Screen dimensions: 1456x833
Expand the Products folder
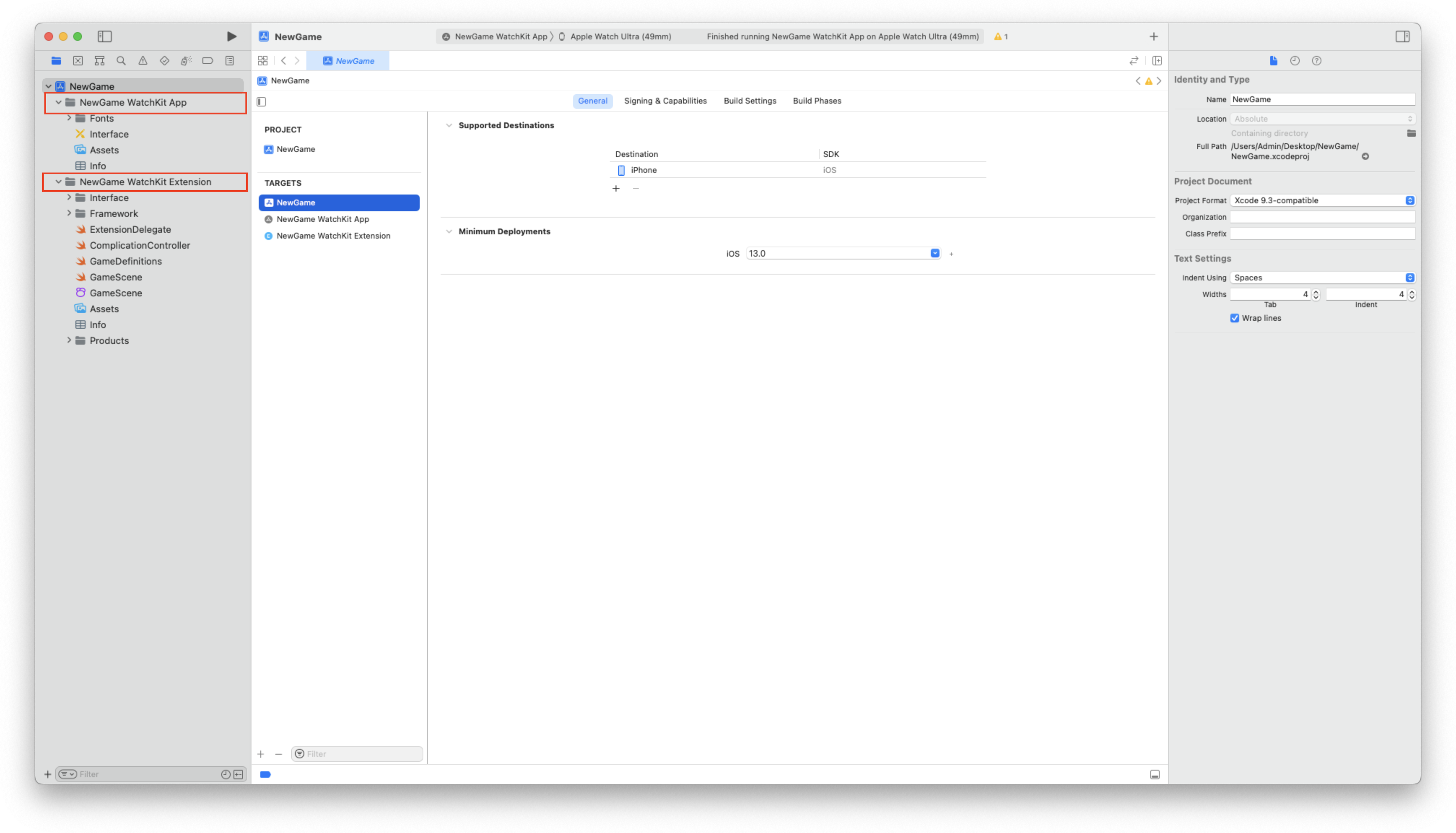coord(69,340)
